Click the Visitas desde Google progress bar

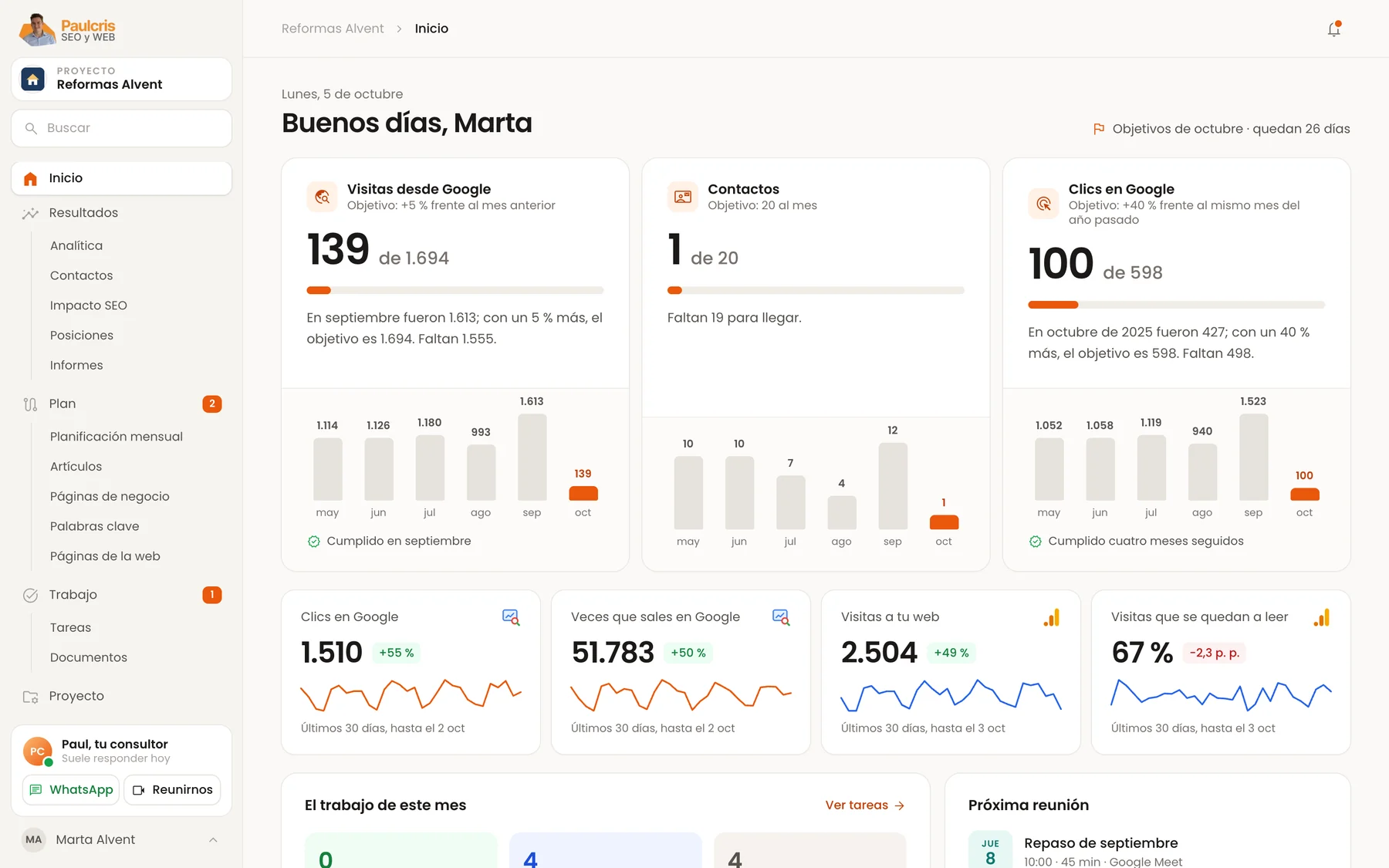click(x=455, y=291)
